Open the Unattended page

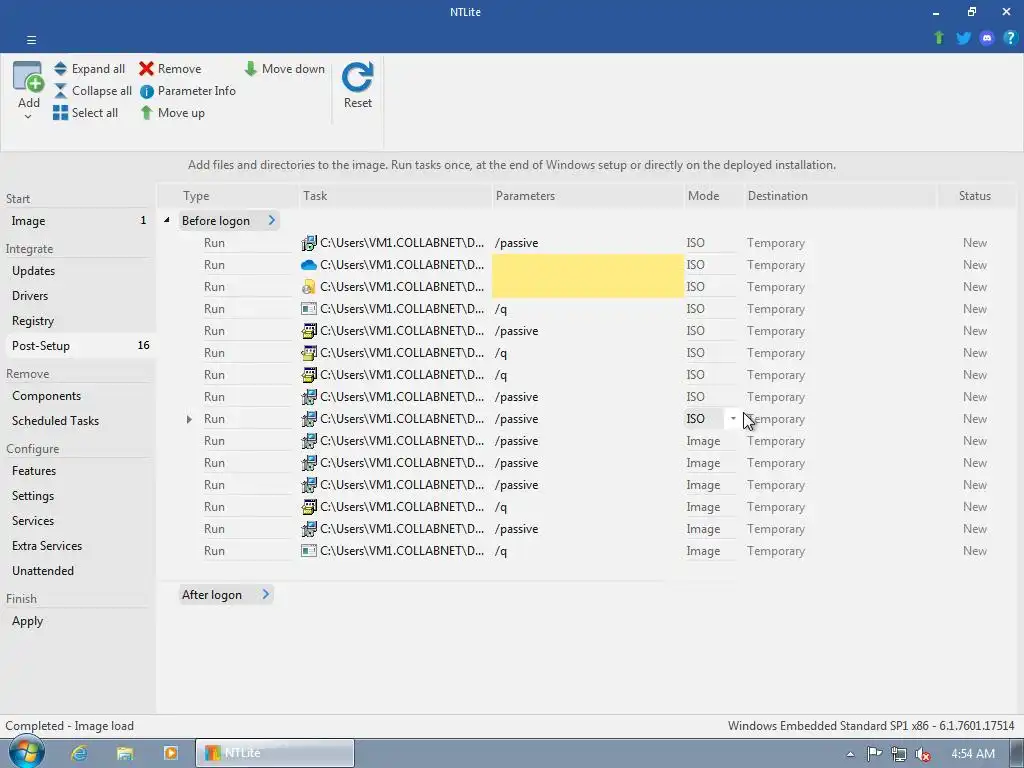78,571
